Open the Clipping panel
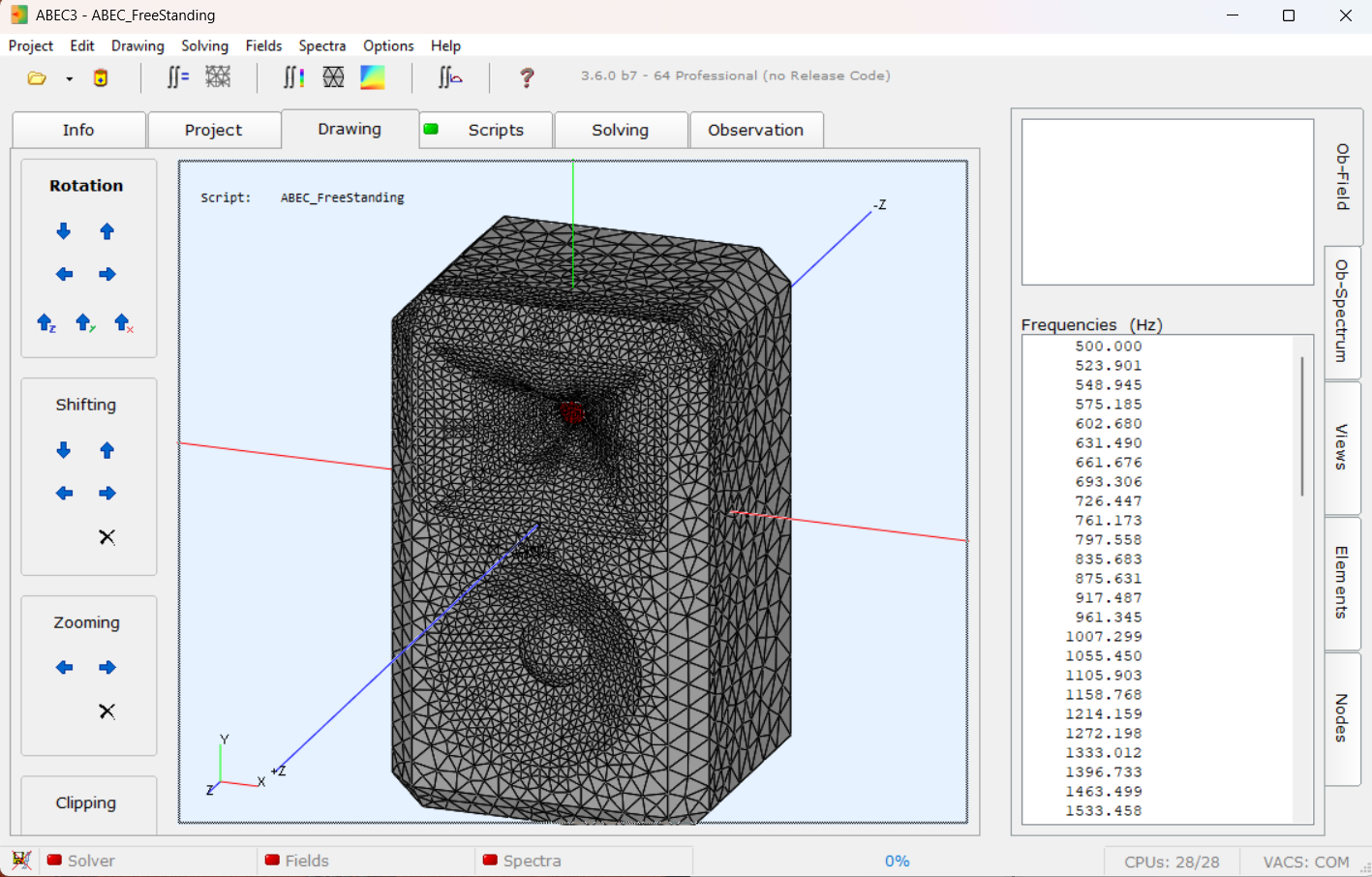 pos(86,802)
